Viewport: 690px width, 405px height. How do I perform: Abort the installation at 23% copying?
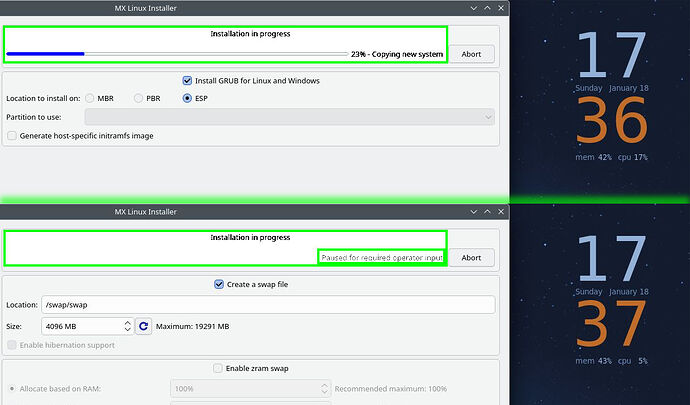[x=471, y=54]
